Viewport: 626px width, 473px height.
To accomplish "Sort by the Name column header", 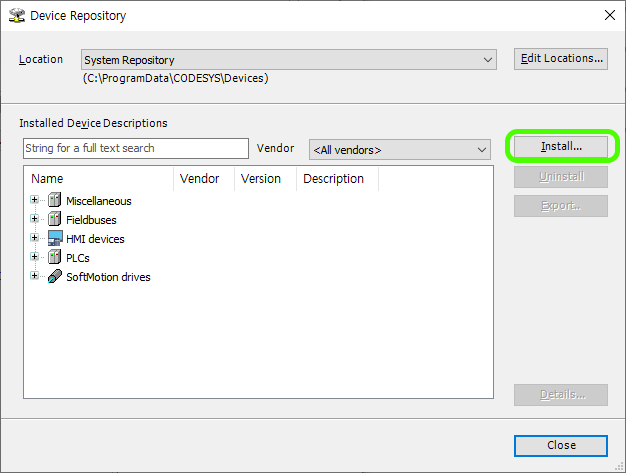I will click(x=100, y=179).
